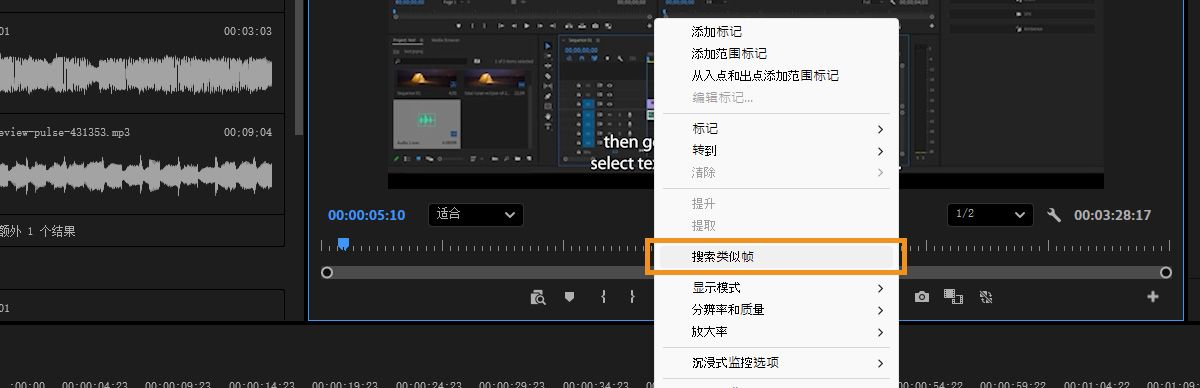Choose 添加范围标记 from the context menu
1200x388 pixels.
coord(777,54)
